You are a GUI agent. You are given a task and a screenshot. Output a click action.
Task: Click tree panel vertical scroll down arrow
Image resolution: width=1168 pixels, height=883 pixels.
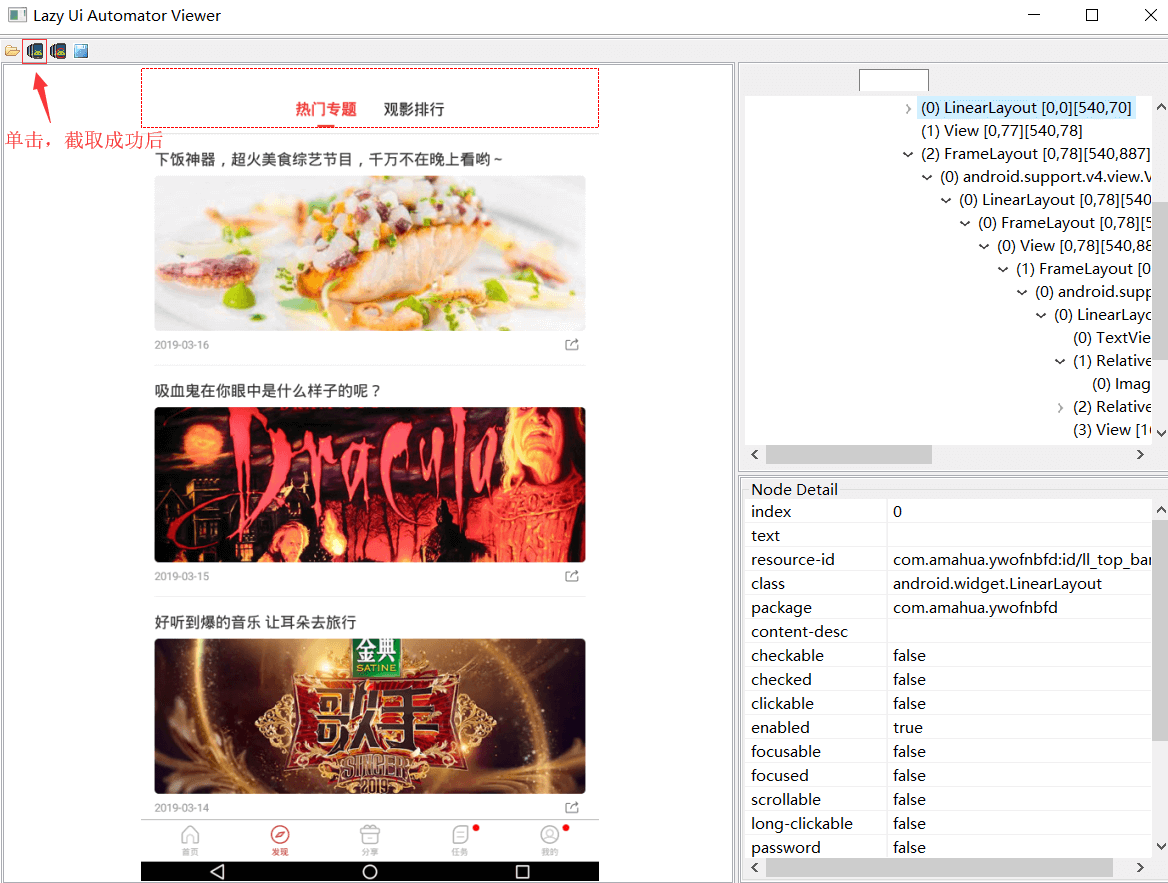[x=1161, y=433]
